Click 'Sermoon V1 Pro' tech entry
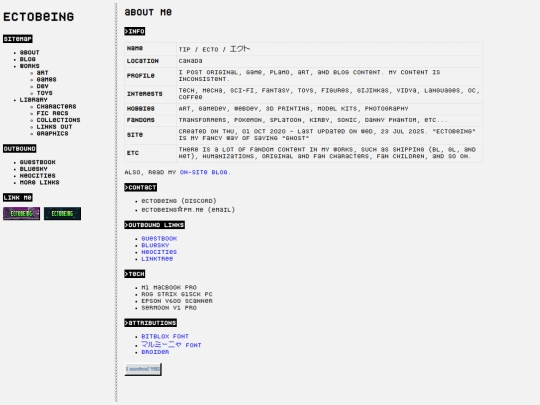Viewport: 540px width, 405px height. pos(169,308)
